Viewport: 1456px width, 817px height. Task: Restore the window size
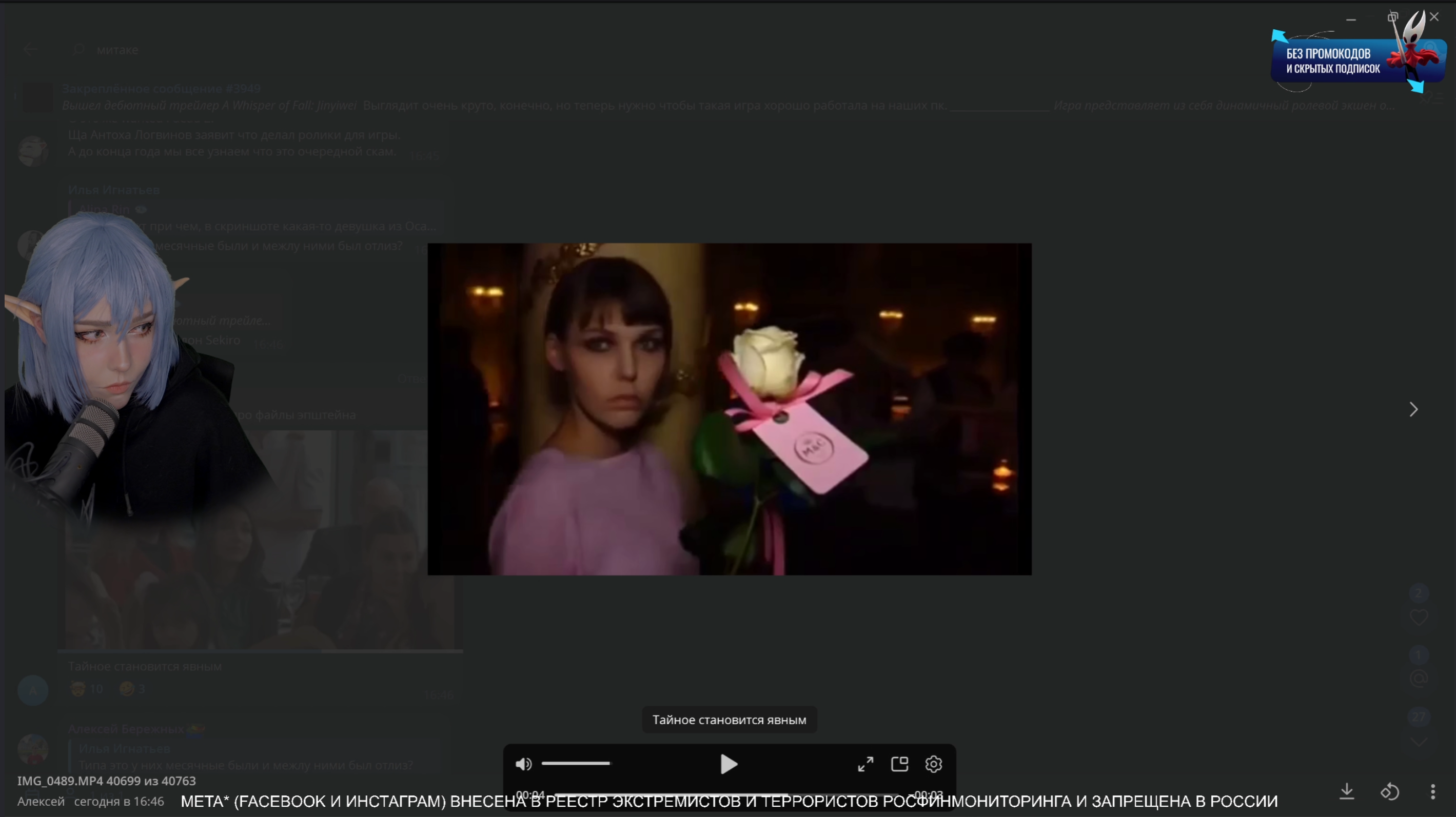(1392, 17)
